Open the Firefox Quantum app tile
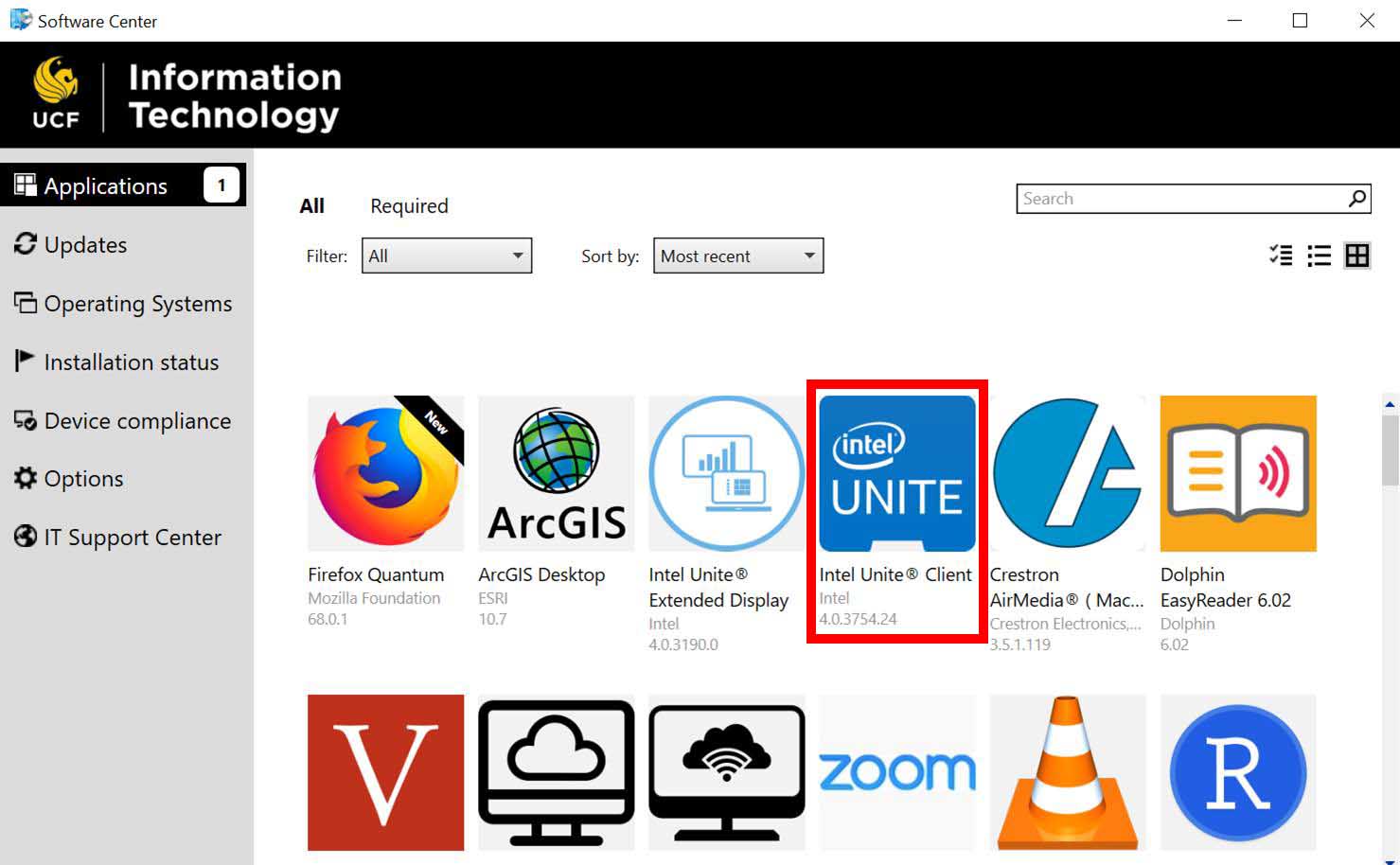The height and width of the screenshot is (865, 1400). pos(385,473)
